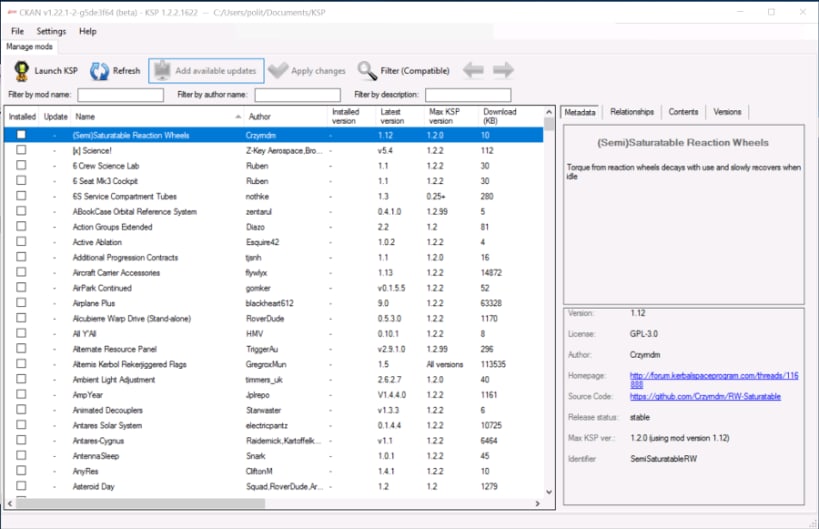Launch KSP via the Kerbal icon
The width and height of the screenshot is (819, 529).
tap(21, 70)
